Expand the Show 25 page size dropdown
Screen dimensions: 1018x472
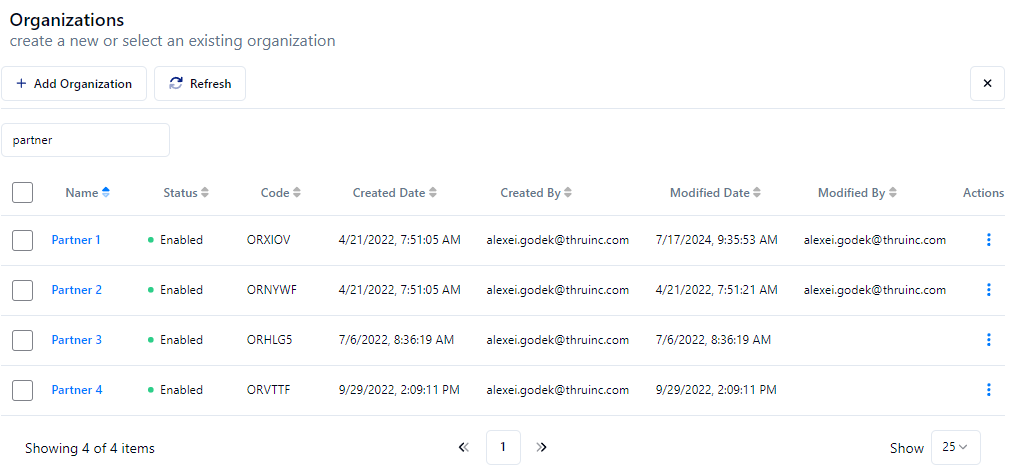click(955, 448)
